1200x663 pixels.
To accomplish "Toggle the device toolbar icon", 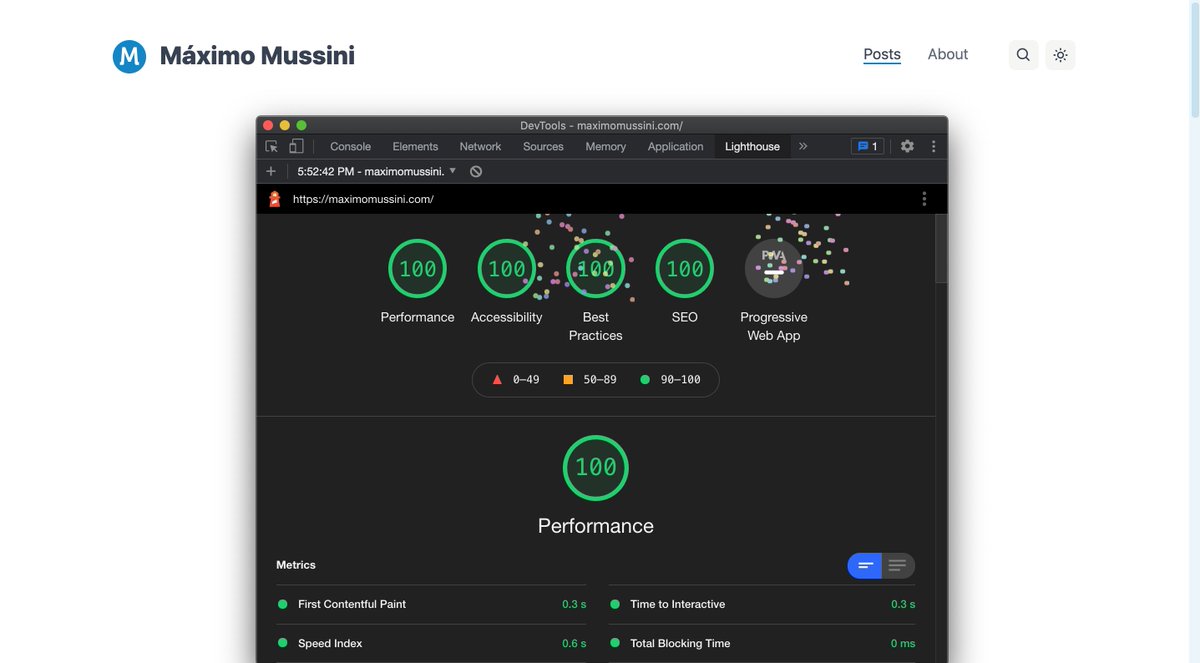I will [296, 146].
